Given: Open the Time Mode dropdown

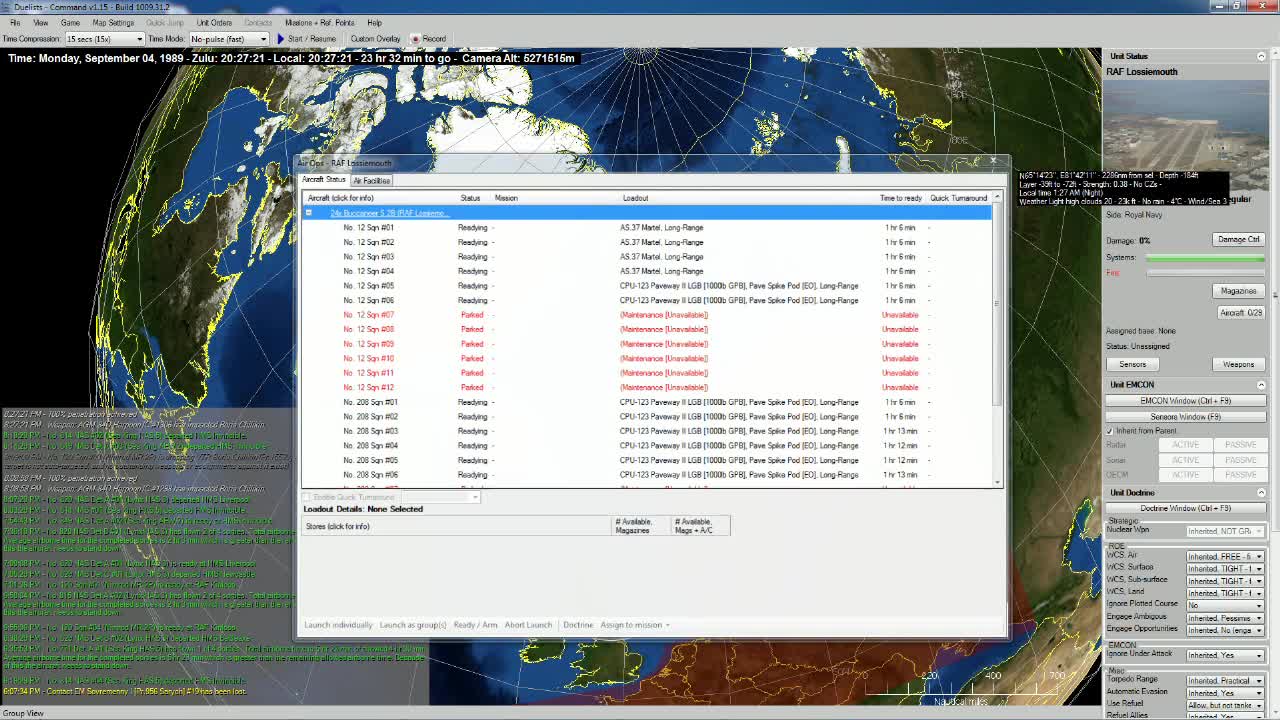Looking at the screenshot, I should (x=263, y=39).
